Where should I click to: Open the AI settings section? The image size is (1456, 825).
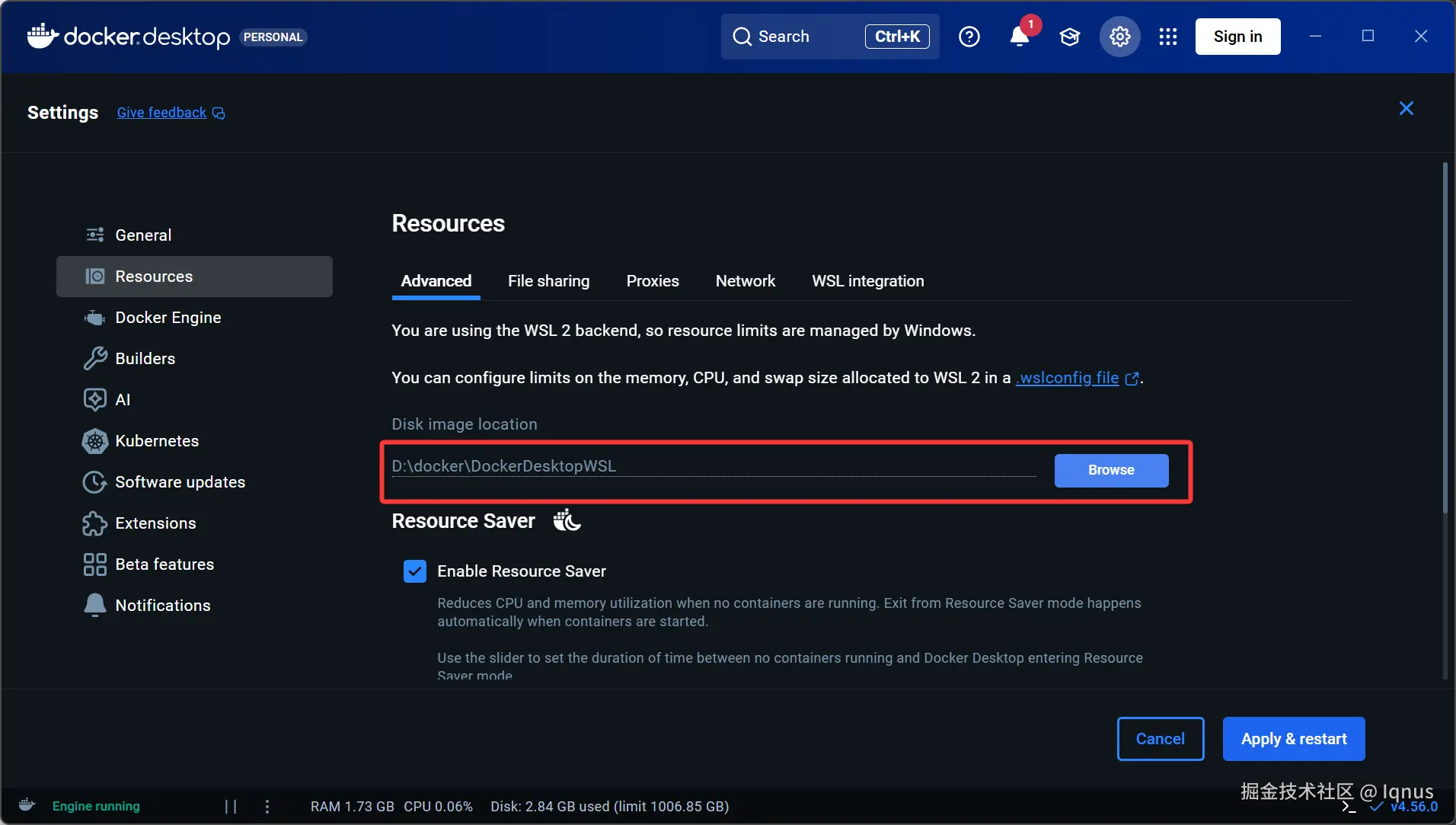194,400
